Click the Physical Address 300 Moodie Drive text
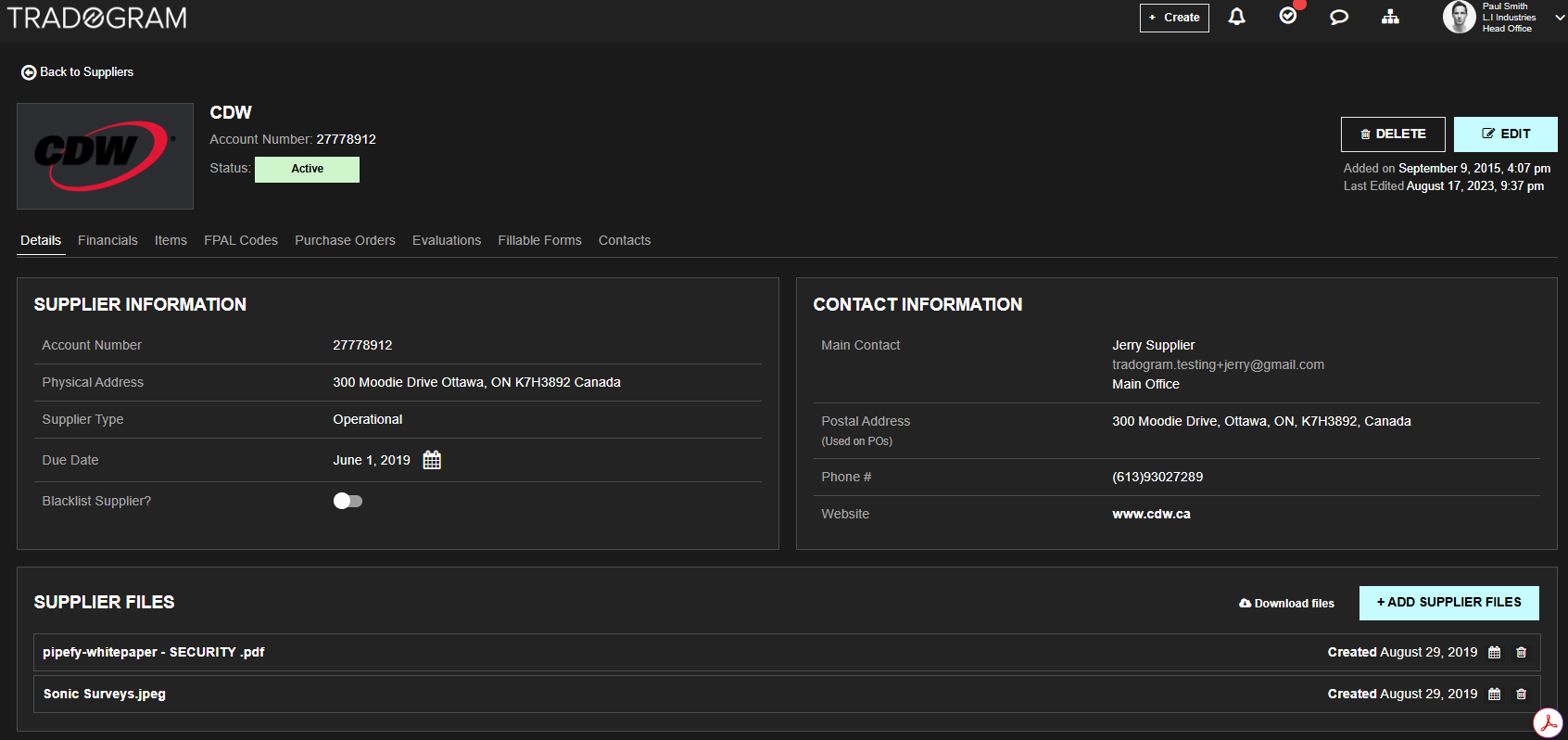 (476, 382)
